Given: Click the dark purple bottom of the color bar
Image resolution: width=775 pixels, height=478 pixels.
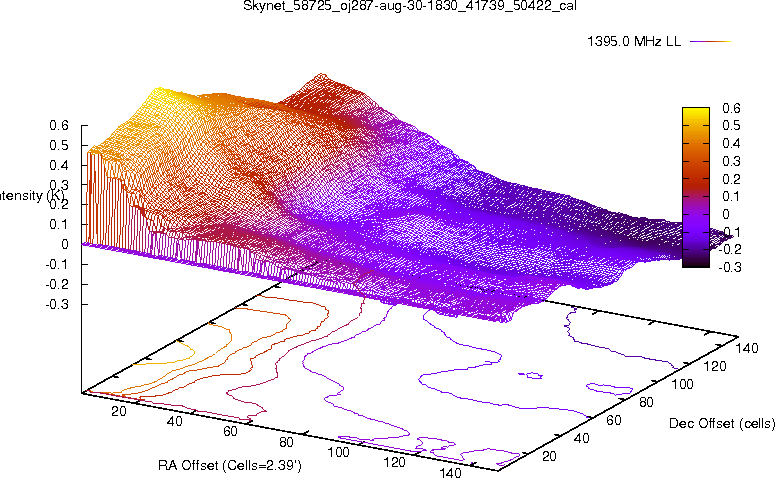Looking at the screenshot, I should pos(695,263).
